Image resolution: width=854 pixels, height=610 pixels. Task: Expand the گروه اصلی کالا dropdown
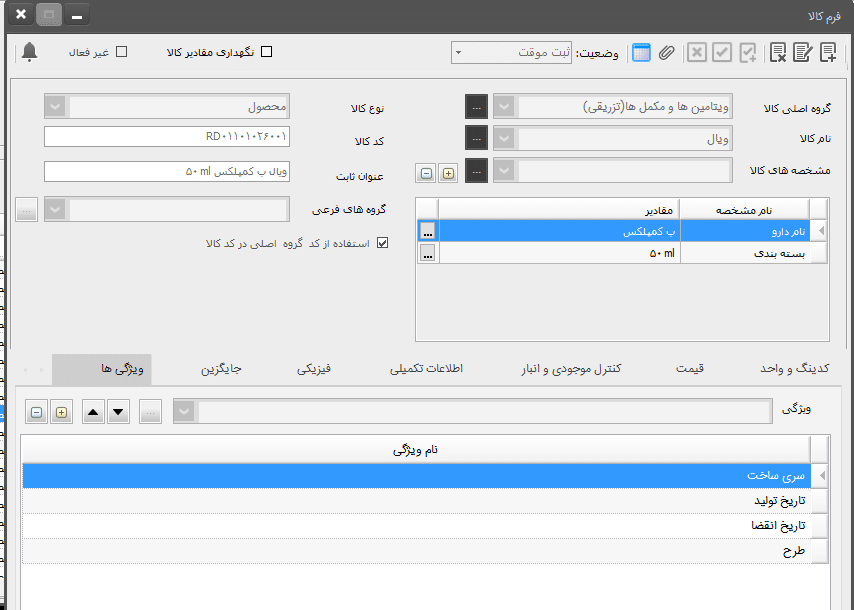point(504,107)
